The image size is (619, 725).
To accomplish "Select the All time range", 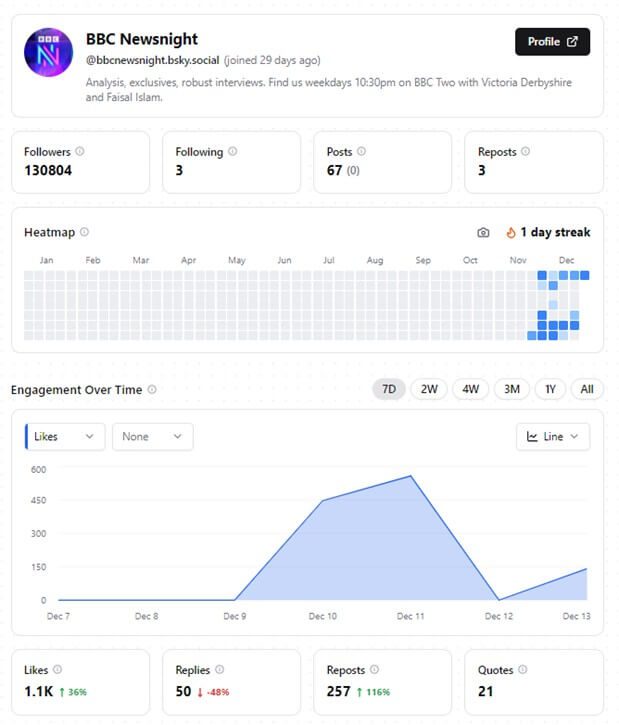I will click(x=587, y=389).
